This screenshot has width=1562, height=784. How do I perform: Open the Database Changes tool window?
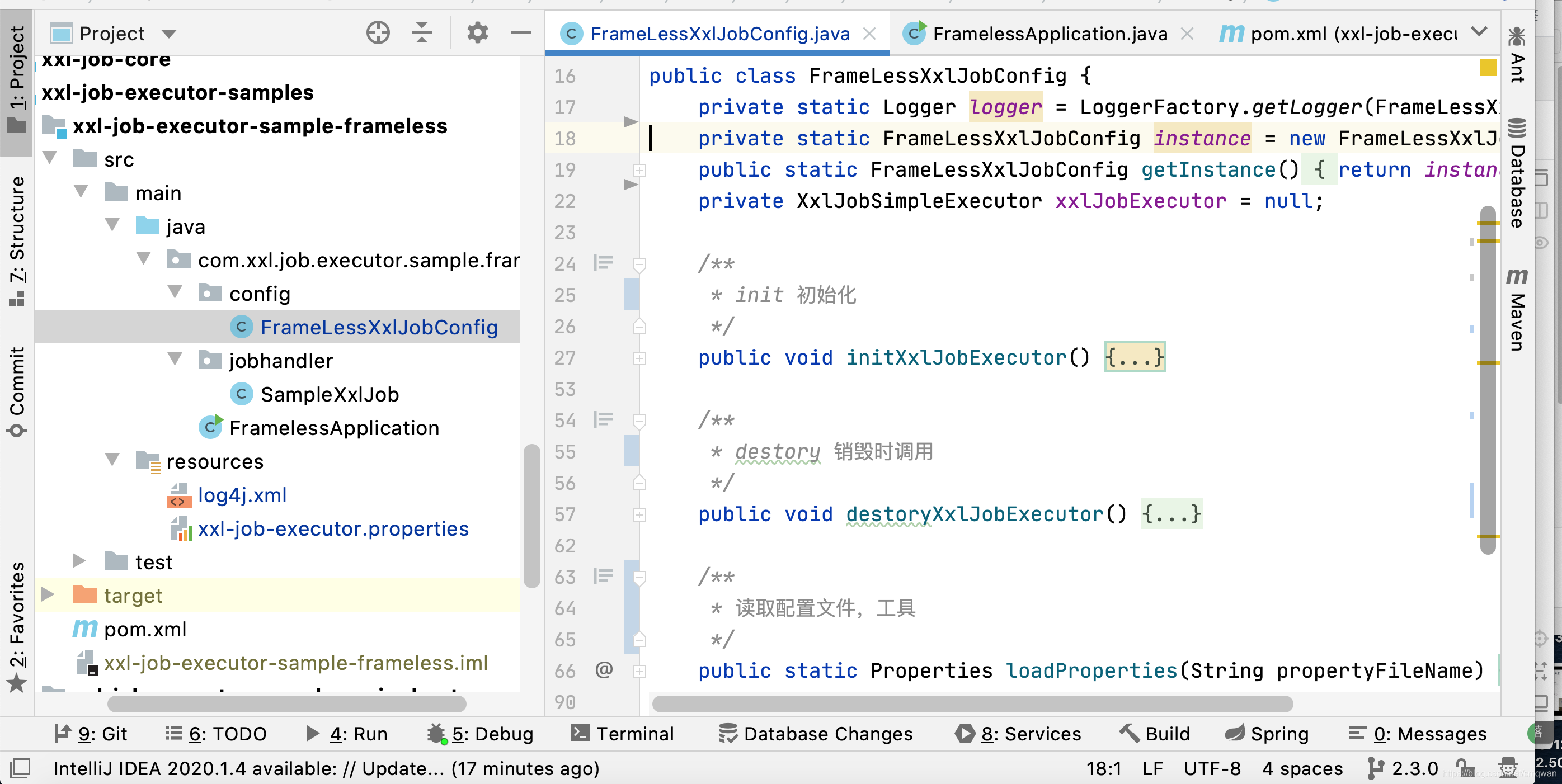[816, 734]
